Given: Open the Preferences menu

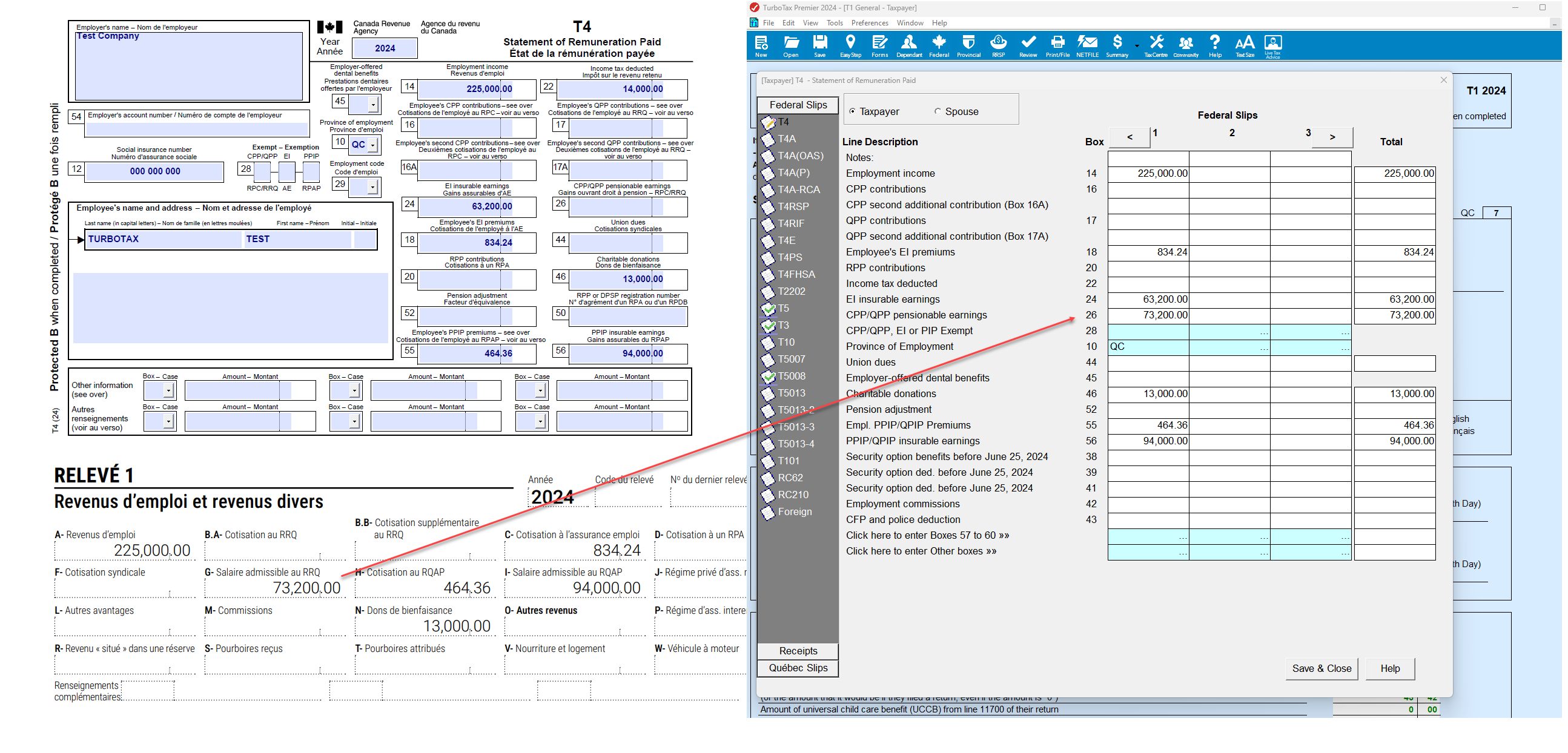Looking at the screenshot, I should click(x=869, y=22).
